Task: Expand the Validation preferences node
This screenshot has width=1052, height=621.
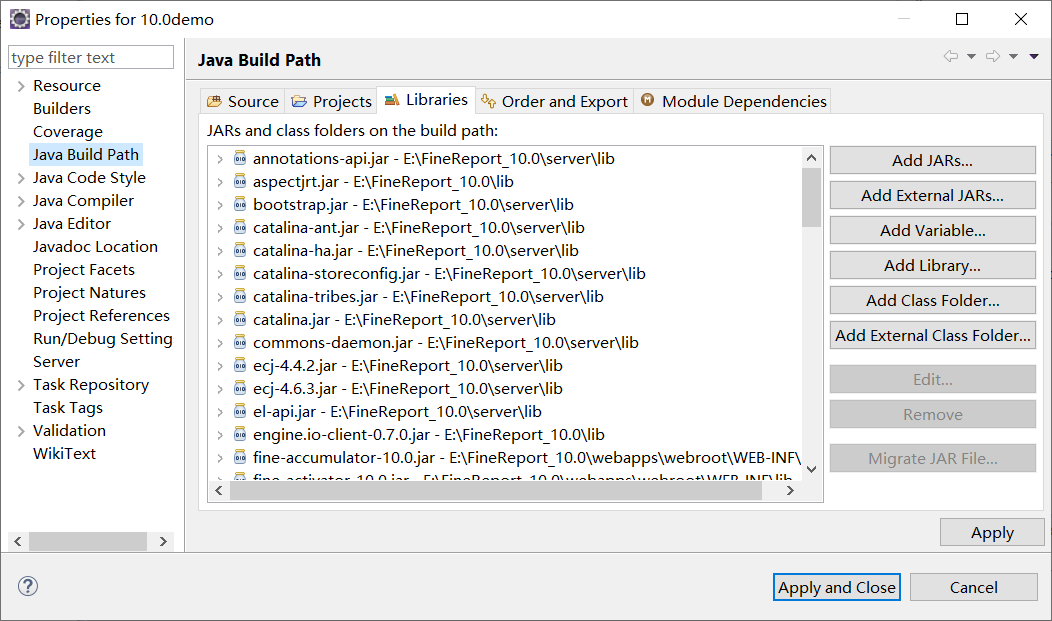Action: tap(21, 431)
